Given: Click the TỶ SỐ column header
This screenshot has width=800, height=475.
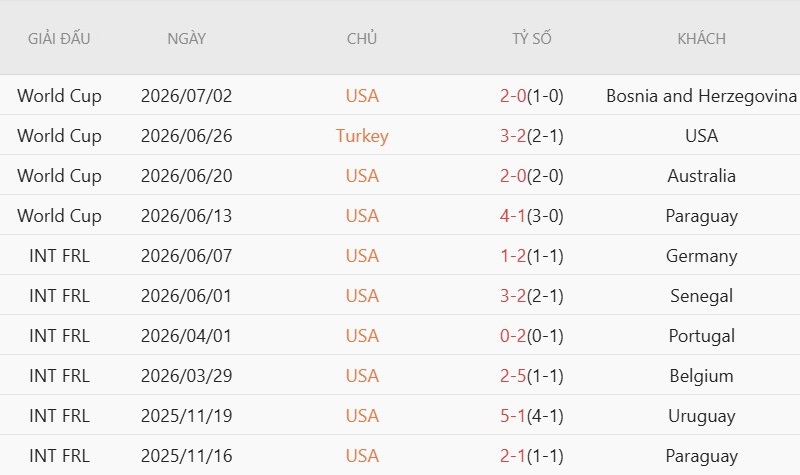Looking at the screenshot, I should click(532, 38).
